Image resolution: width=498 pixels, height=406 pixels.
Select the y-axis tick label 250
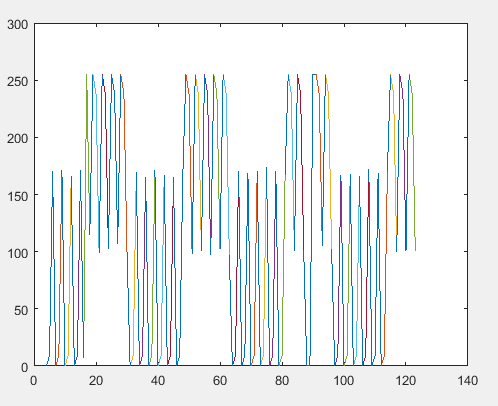pyautogui.click(x=18, y=81)
